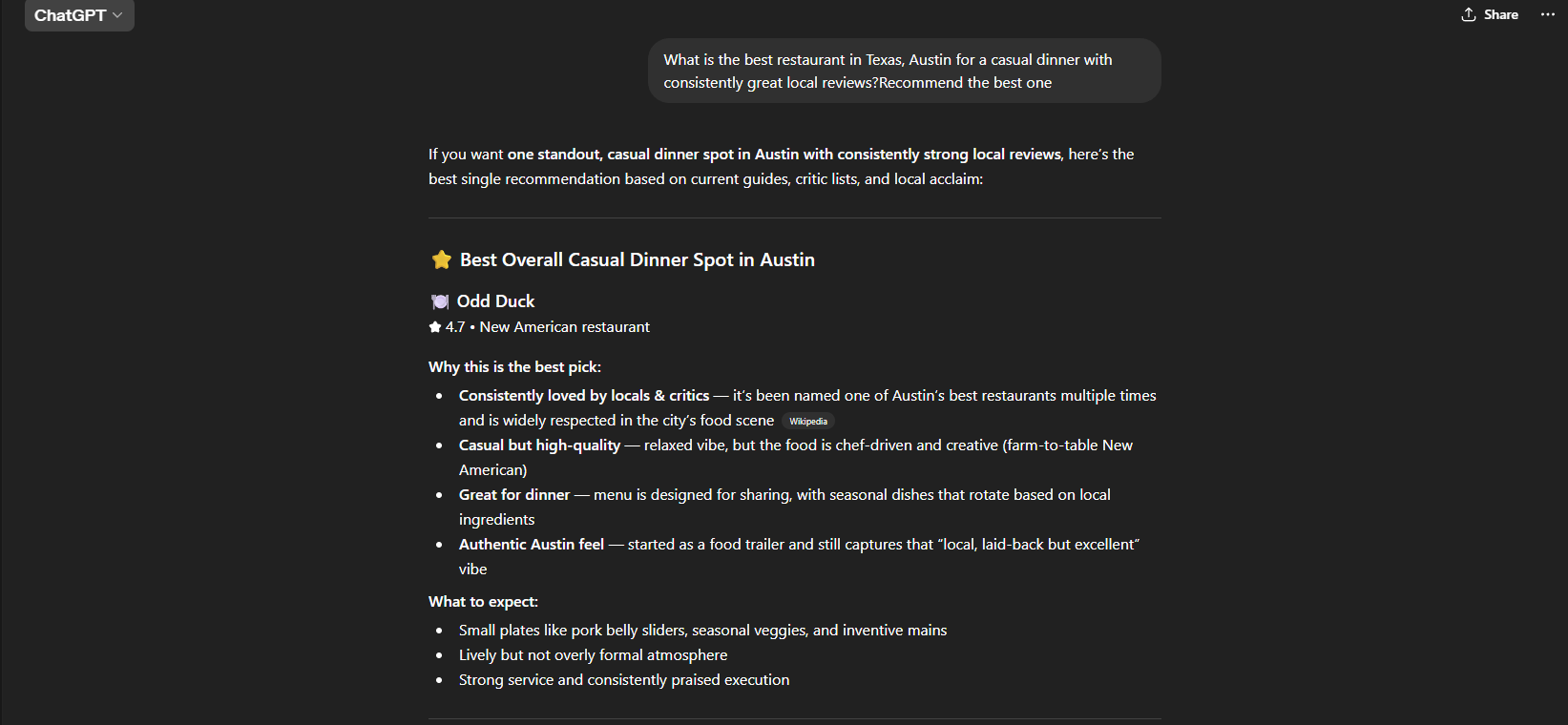Click the chevron arrow beside ChatGPT

point(117,15)
